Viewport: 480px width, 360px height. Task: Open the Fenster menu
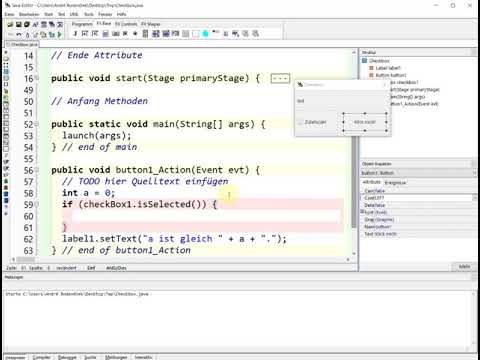click(x=105, y=14)
